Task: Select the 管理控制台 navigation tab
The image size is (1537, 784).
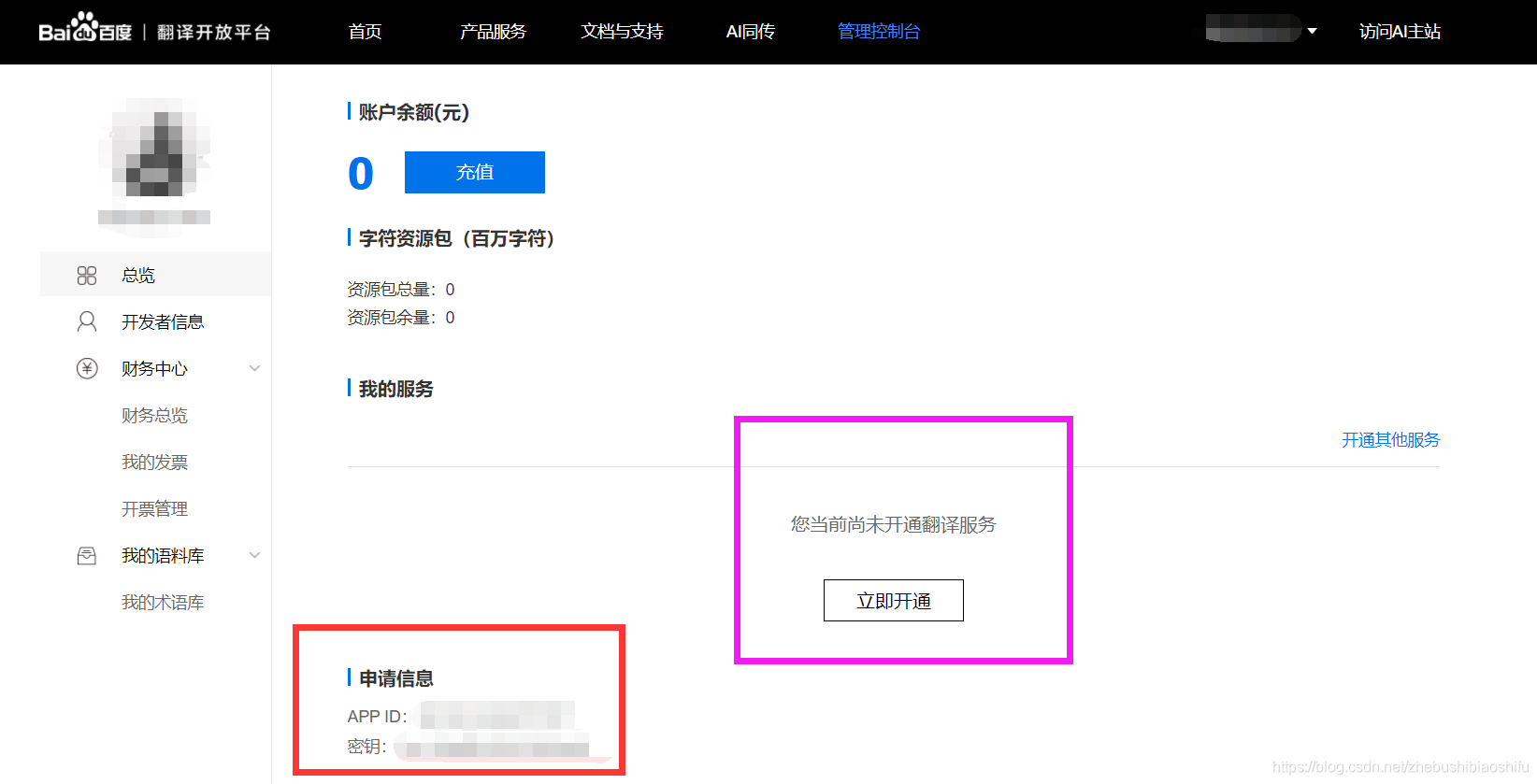Action: 878,32
